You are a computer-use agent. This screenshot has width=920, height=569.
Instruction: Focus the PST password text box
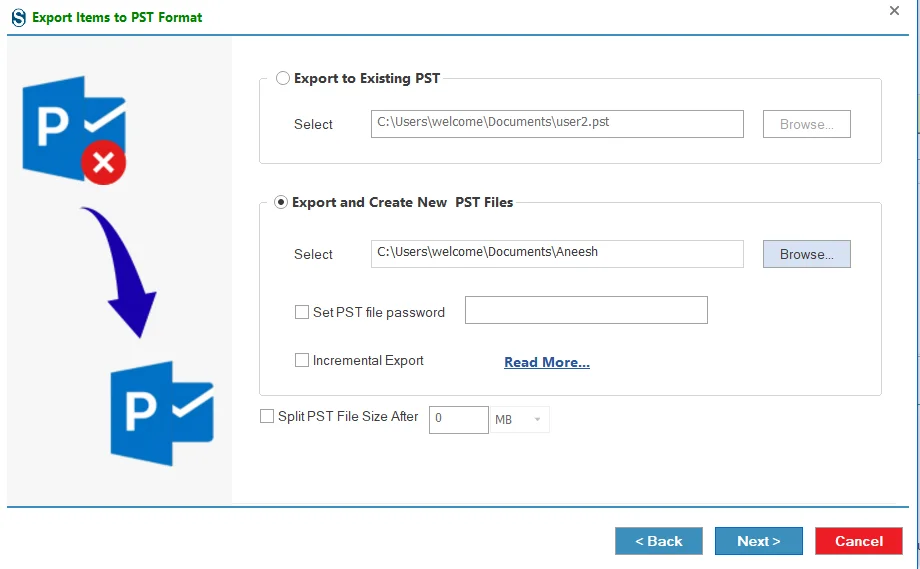586,310
